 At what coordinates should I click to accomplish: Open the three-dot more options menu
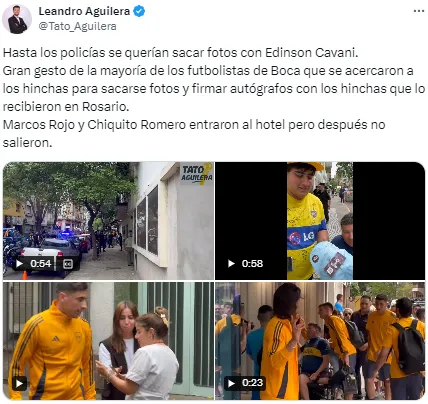click(418, 11)
